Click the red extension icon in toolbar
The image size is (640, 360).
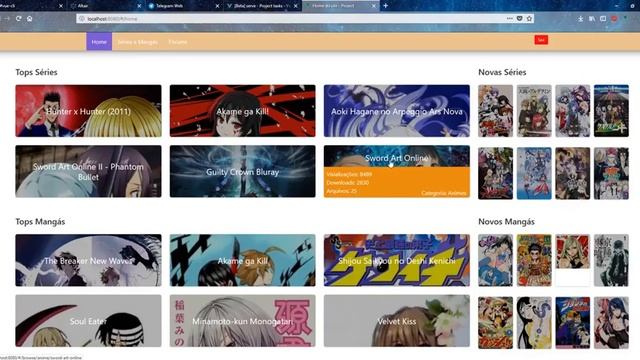pyautogui.click(x=614, y=19)
